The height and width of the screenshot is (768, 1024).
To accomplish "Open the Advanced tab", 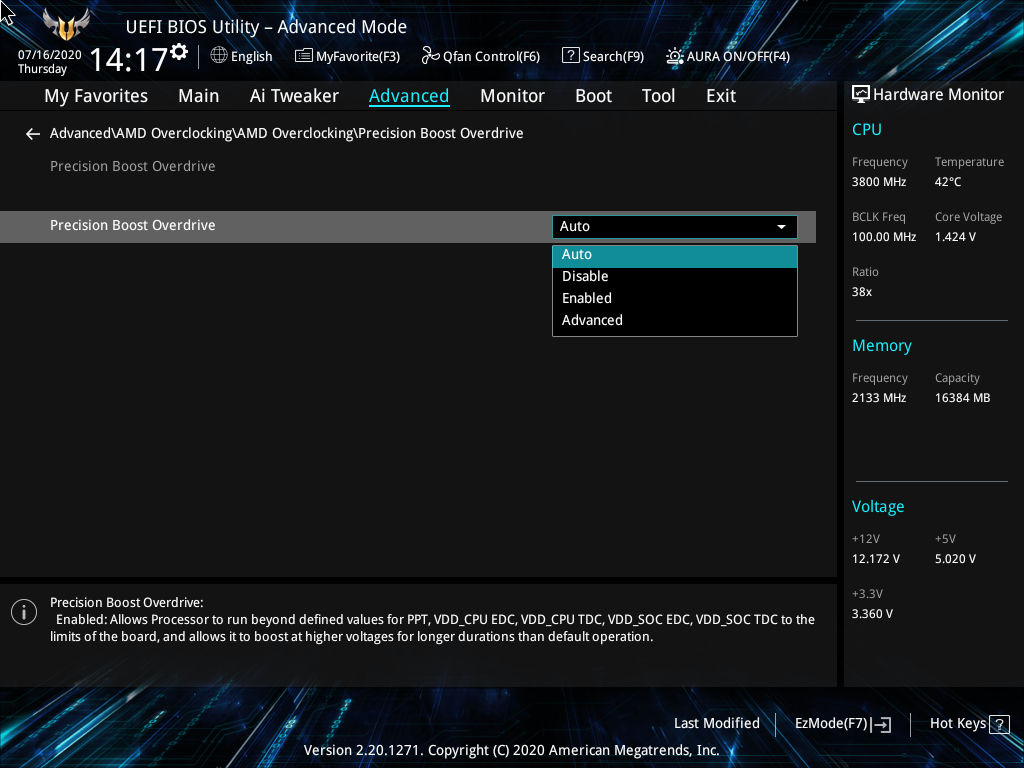I will [x=409, y=96].
